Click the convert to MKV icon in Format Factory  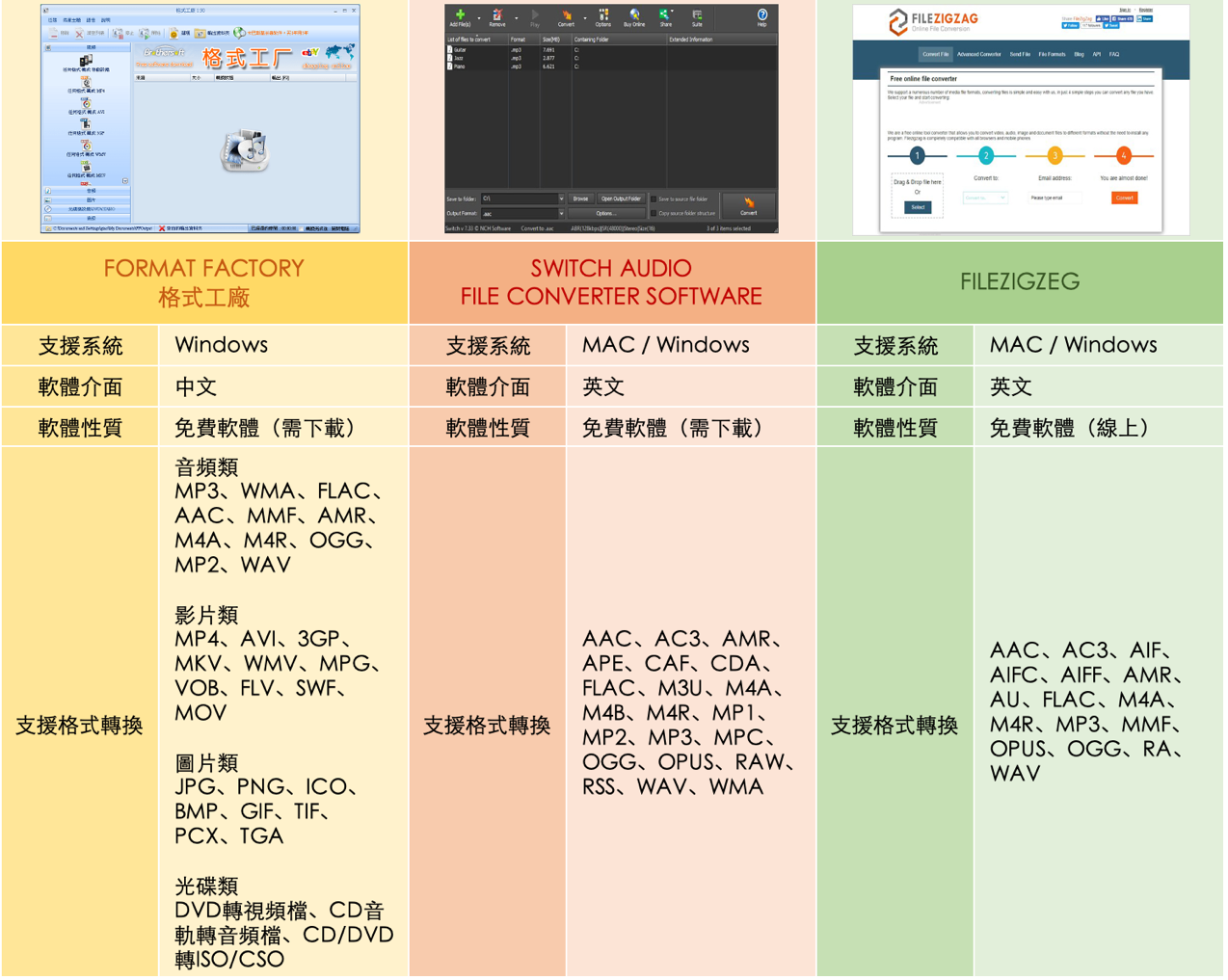(86, 167)
